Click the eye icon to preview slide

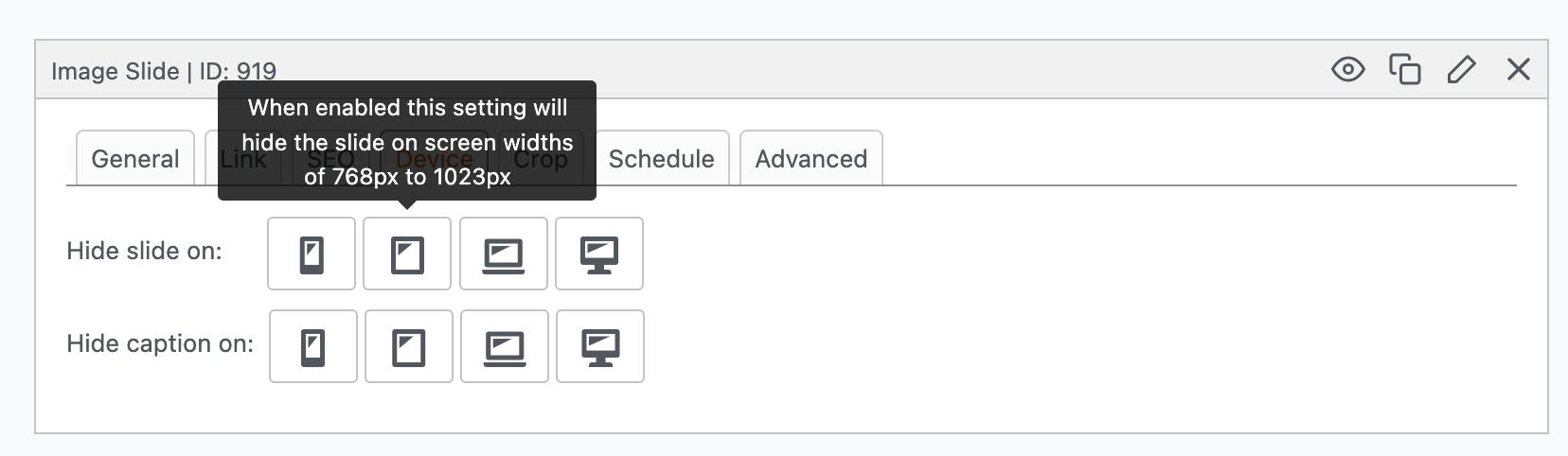[1347, 69]
